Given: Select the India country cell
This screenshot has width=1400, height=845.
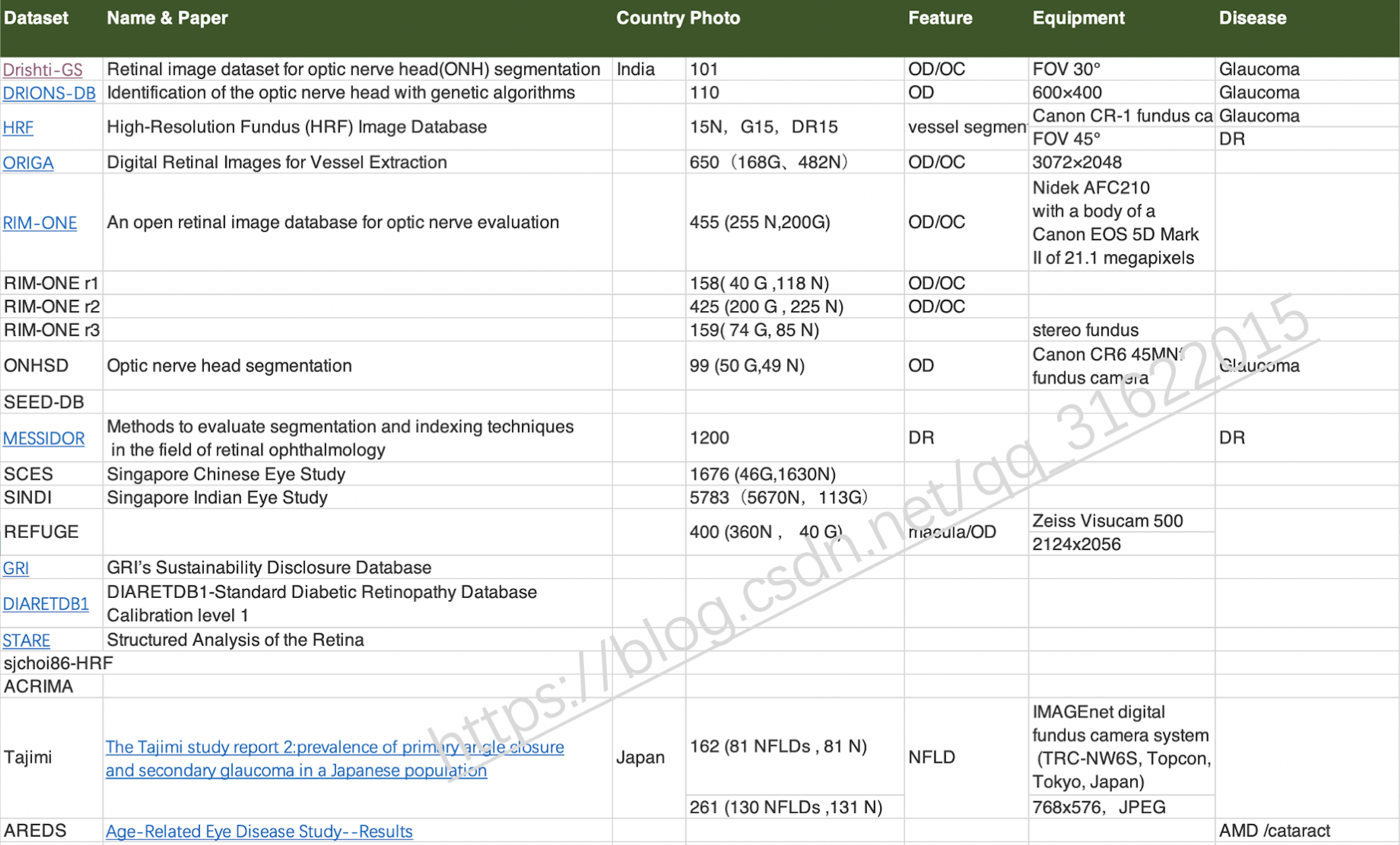Looking at the screenshot, I should pos(649,69).
